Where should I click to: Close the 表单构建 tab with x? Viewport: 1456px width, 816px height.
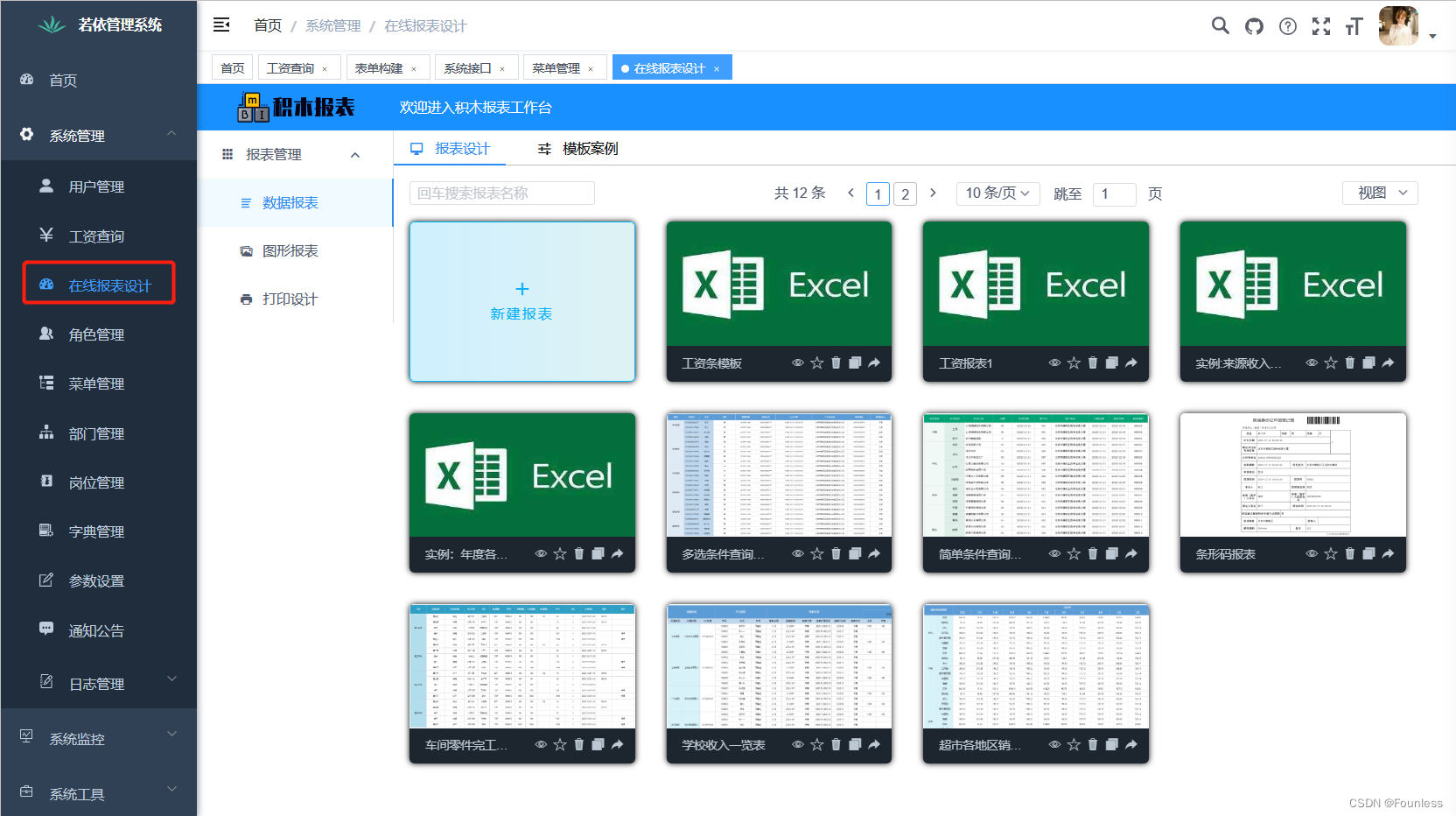[x=414, y=69]
